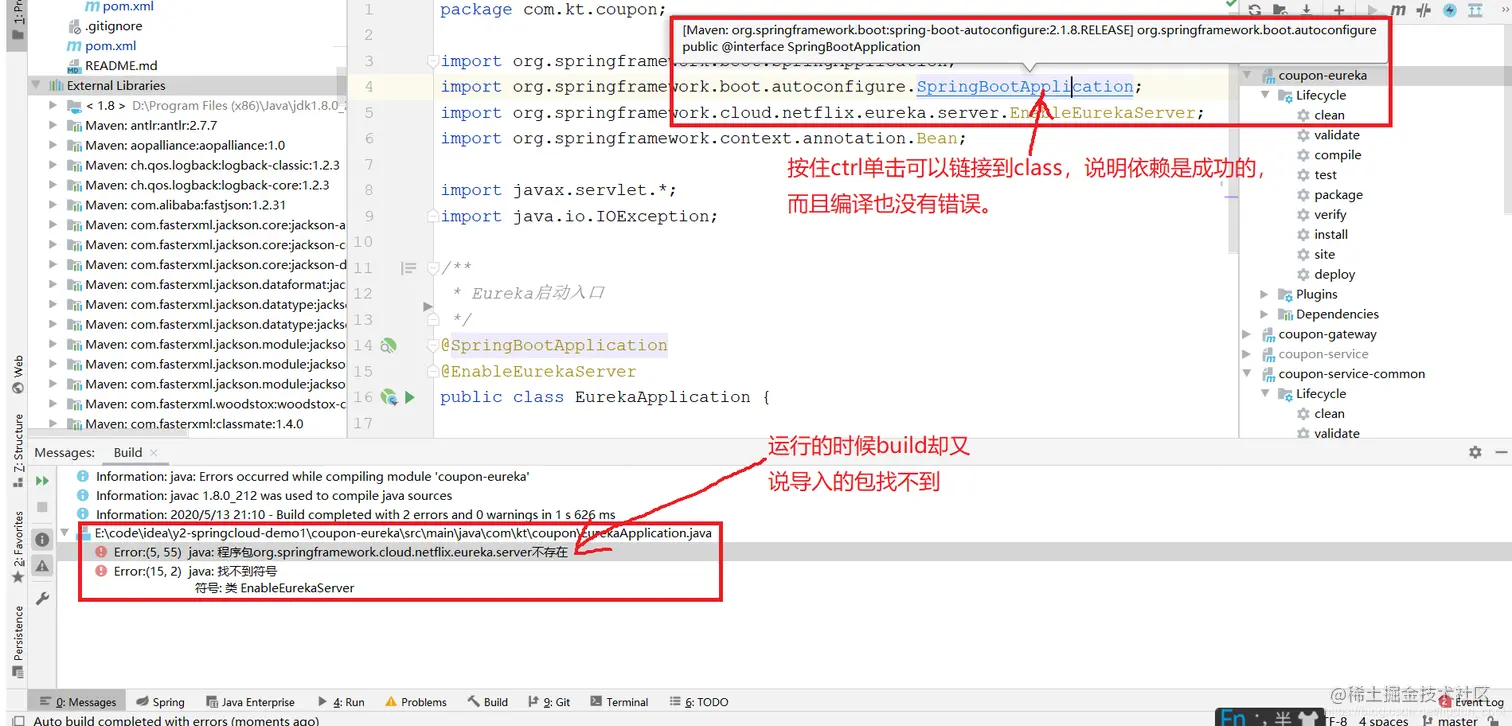Screen dimensions: 1512x726
Task: Click the Spring gutter icon on line 14
Action: 389,345
